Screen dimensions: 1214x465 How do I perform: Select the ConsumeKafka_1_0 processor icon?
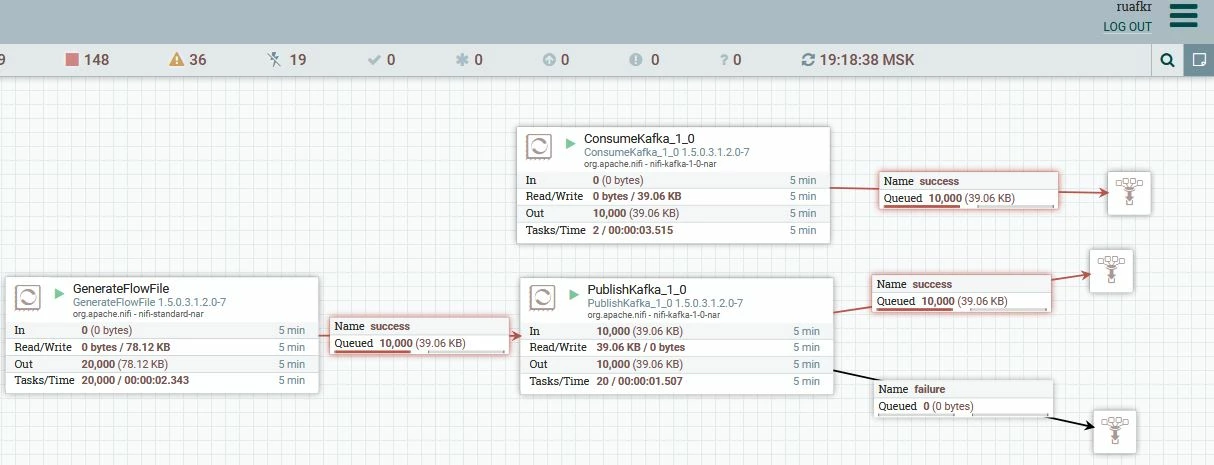click(x=539, y=146)
